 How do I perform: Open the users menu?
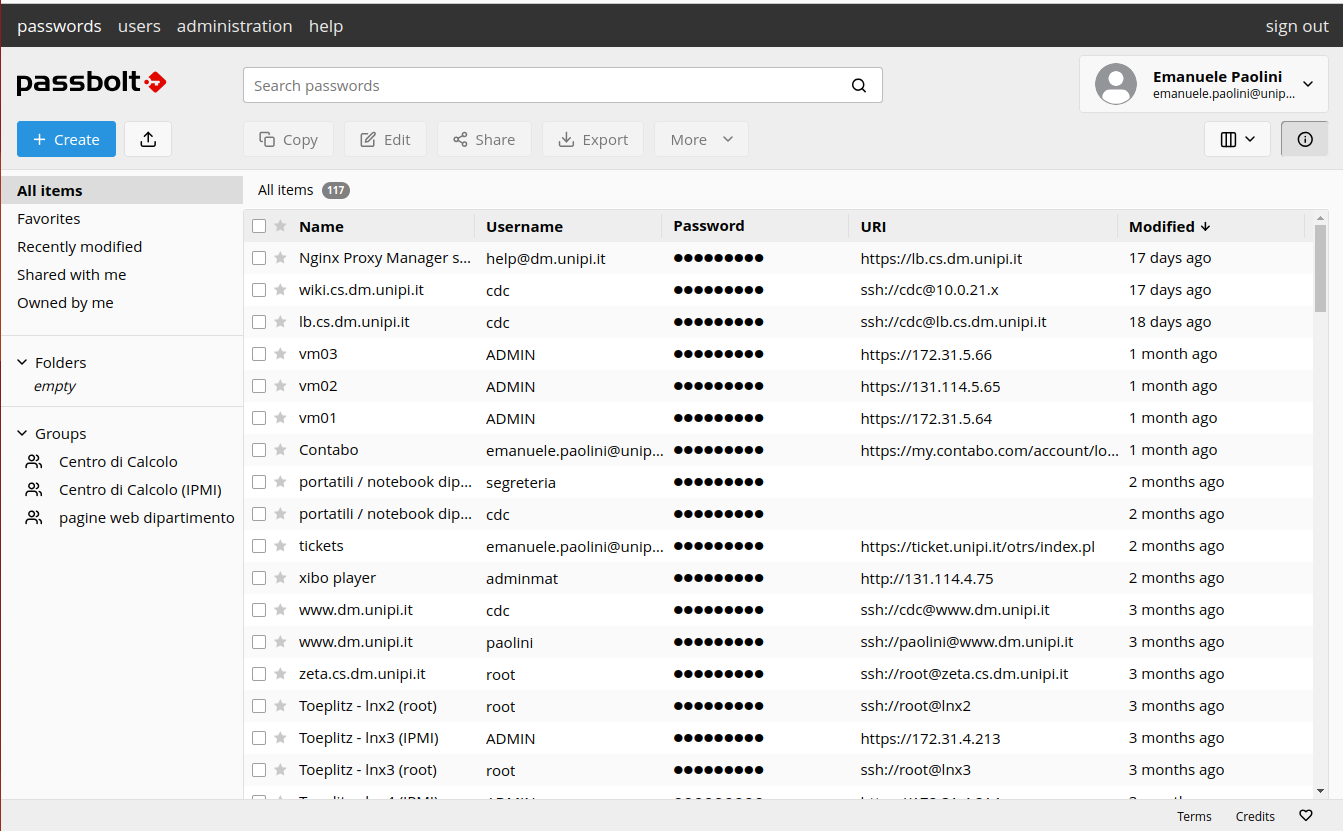tap(139, 26)
